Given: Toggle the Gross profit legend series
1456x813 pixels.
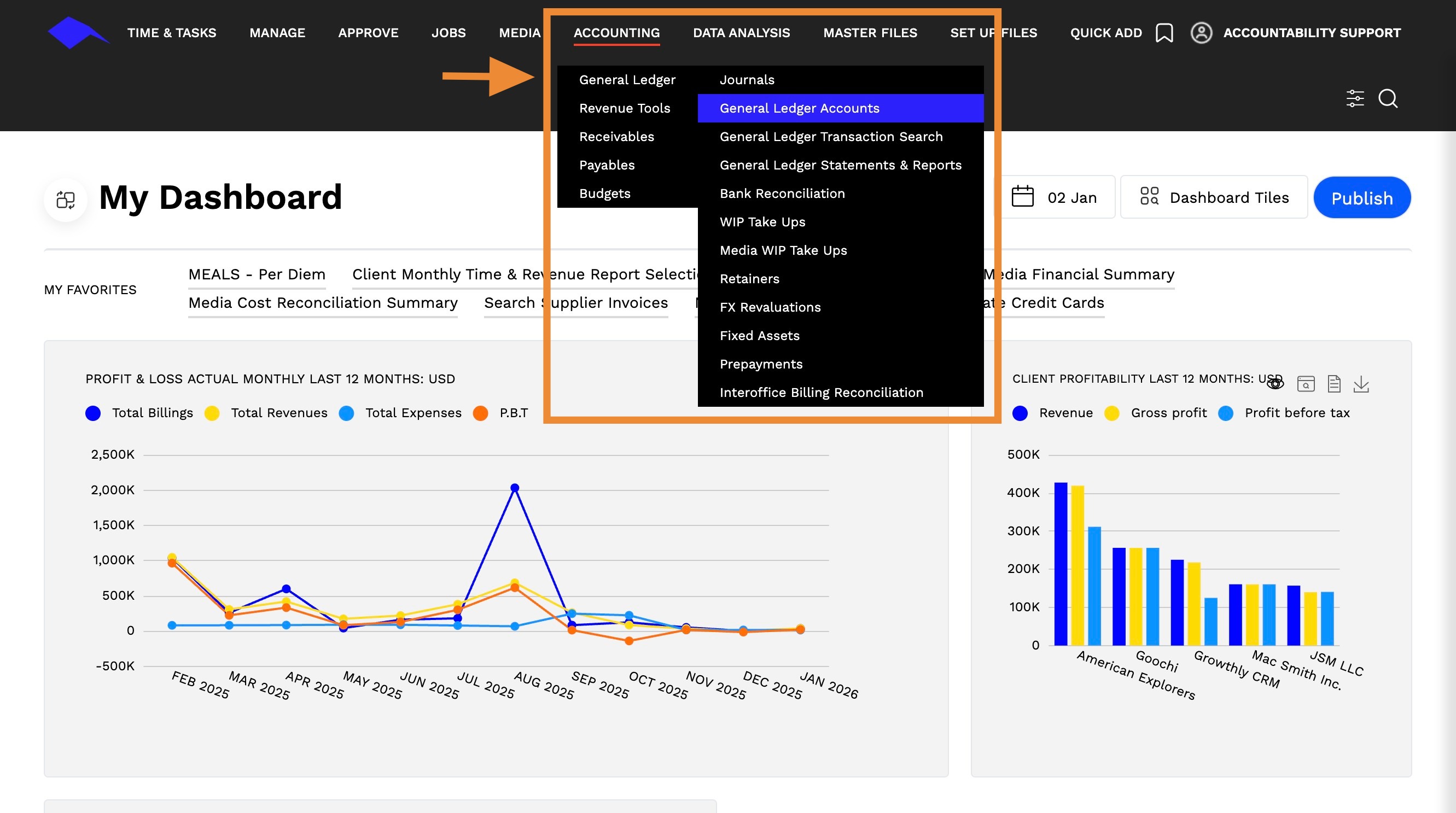Looking at the screenshot, I should pyautogui.click(x=1155, y=413).
